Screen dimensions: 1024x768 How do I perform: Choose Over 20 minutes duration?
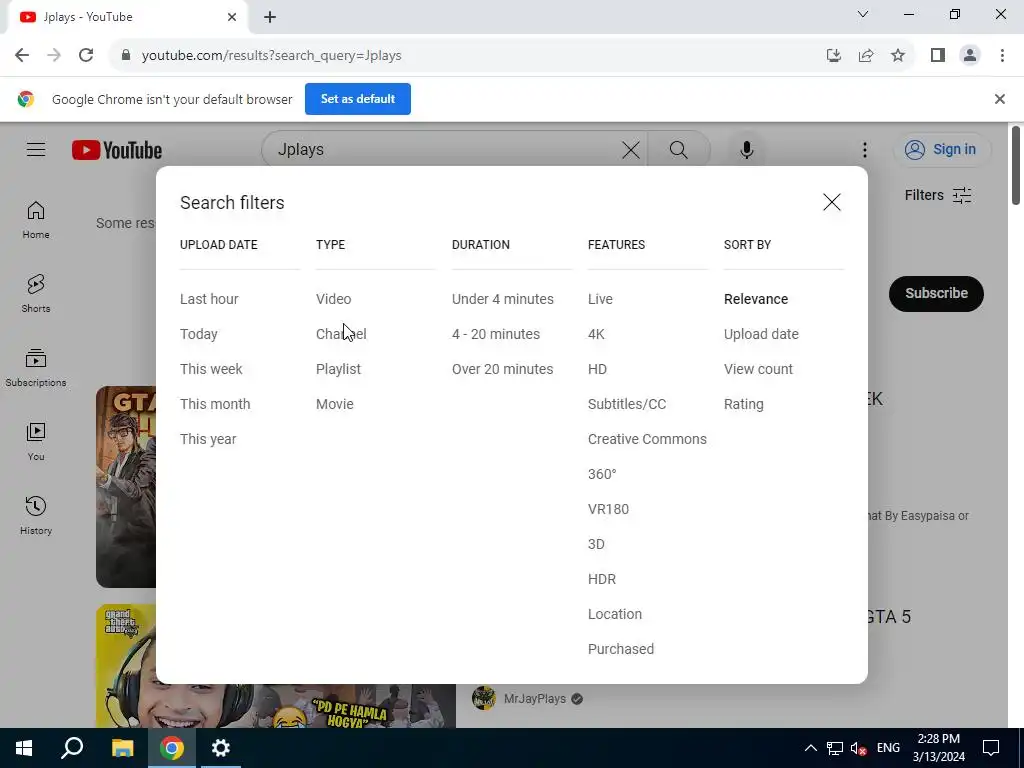[x=502, y=369]
